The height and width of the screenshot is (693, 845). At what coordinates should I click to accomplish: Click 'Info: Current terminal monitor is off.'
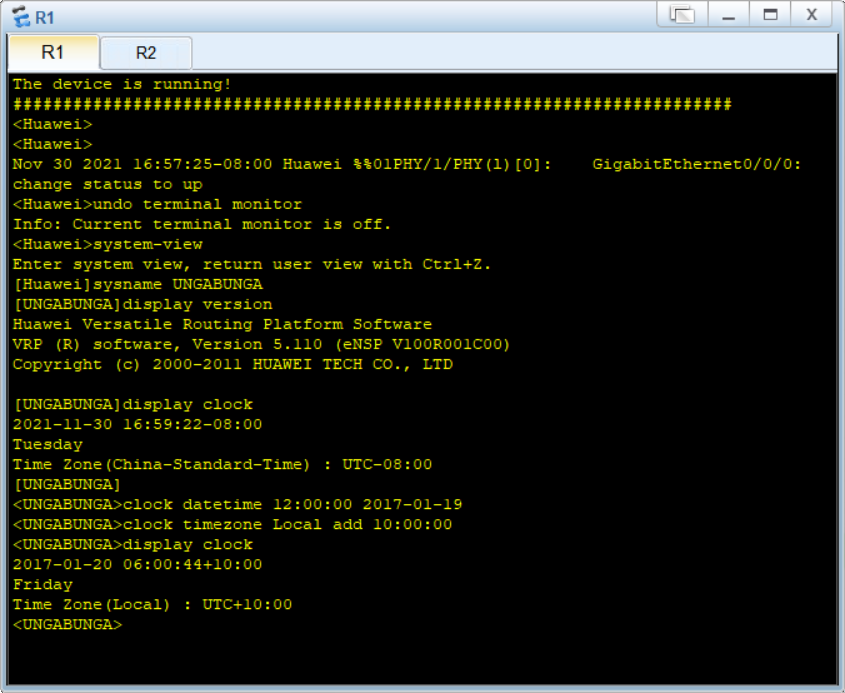[202, 224]
